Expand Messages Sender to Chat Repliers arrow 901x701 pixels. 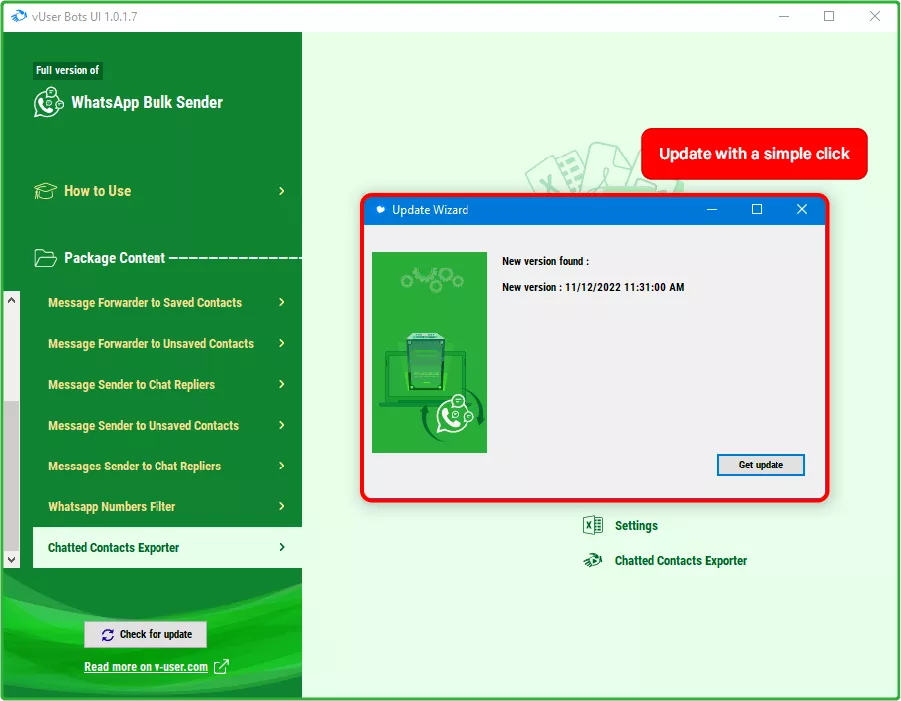(x=282, y=465)
